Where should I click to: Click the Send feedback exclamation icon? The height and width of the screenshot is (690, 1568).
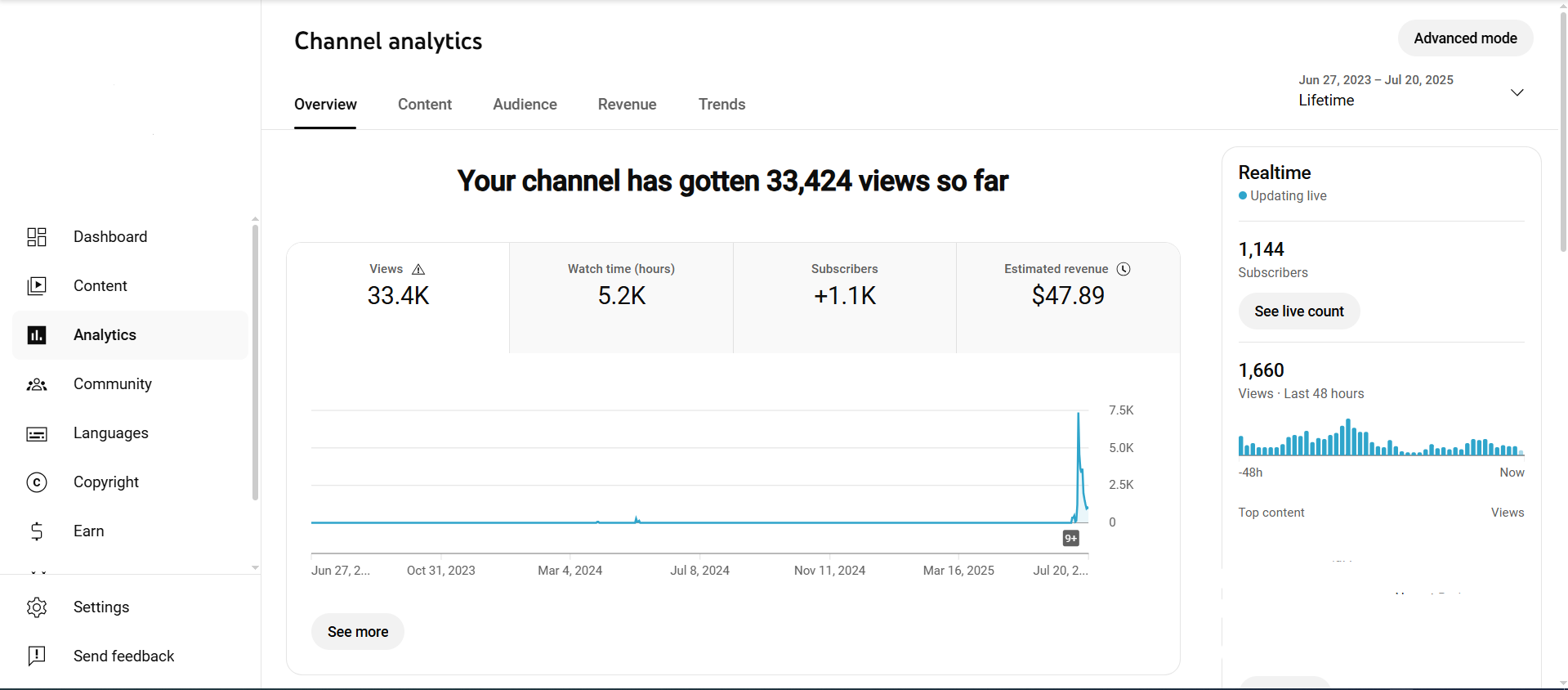click(37, 656)
